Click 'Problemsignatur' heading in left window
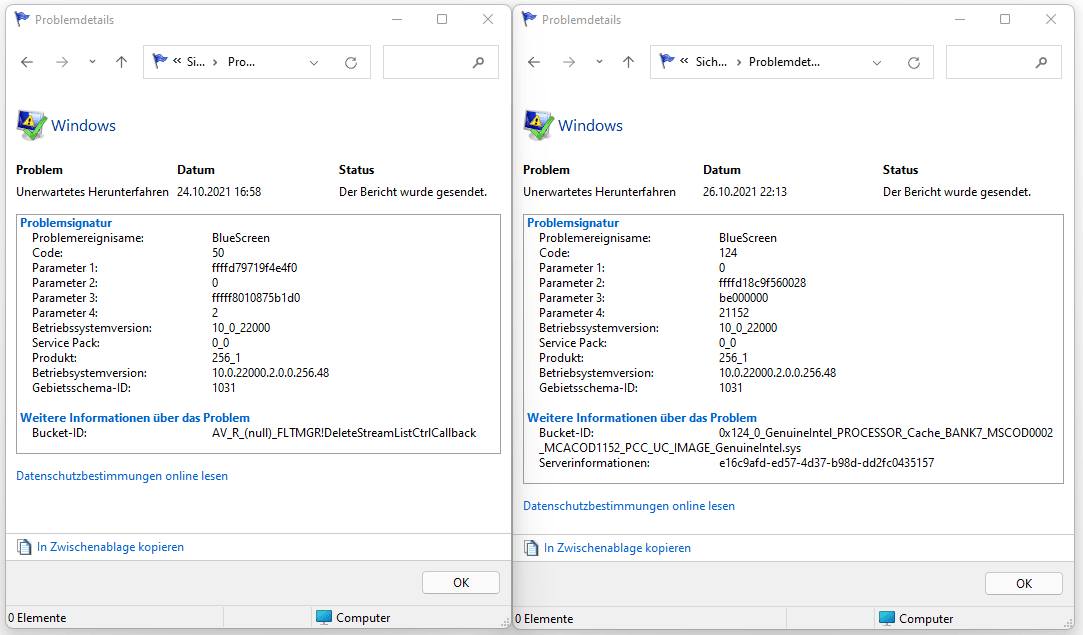The width and height of the screenshot is (1083, 635). [66, 222]
